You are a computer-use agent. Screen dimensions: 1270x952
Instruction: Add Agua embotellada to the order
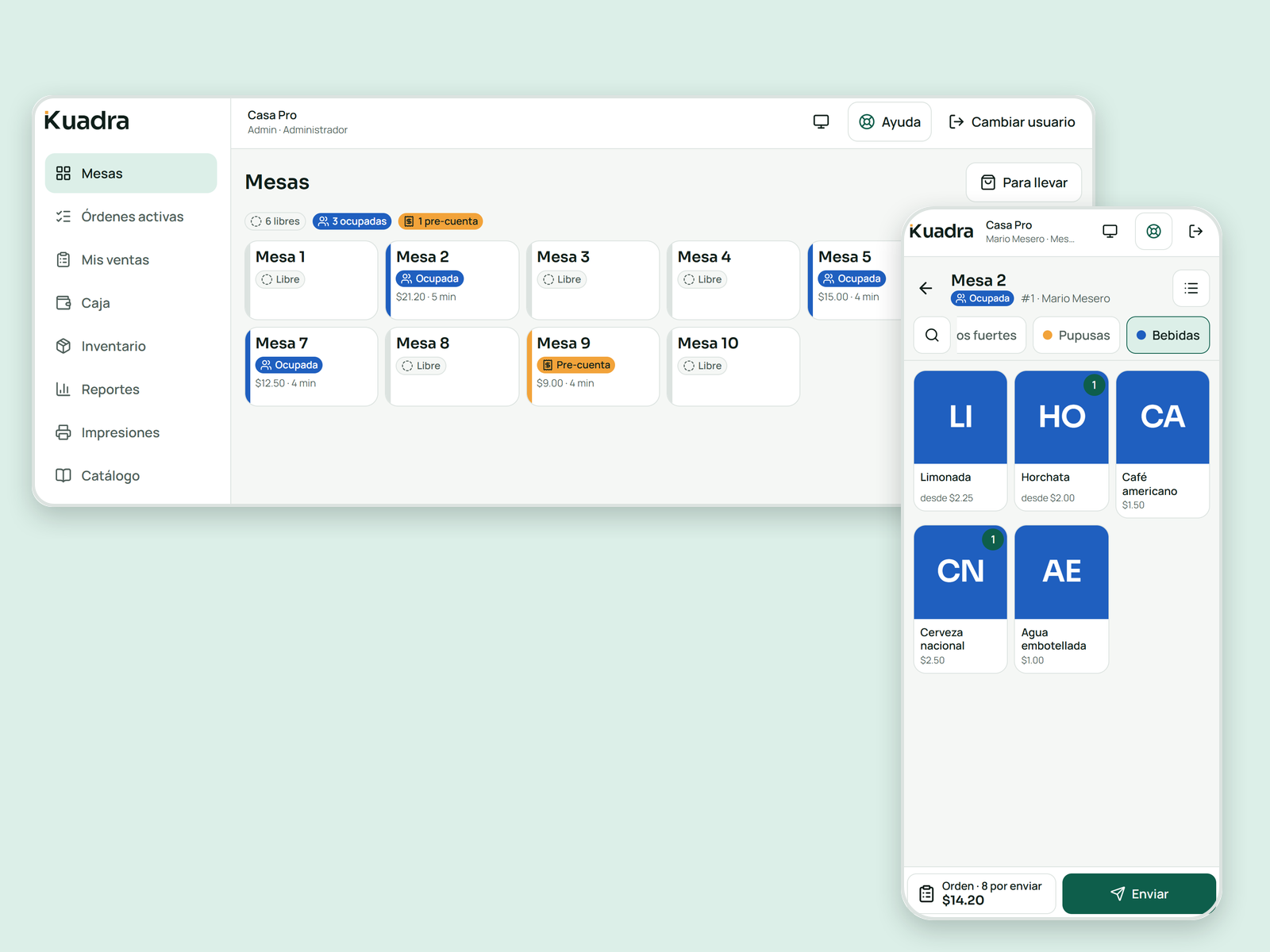point(1061,599)
